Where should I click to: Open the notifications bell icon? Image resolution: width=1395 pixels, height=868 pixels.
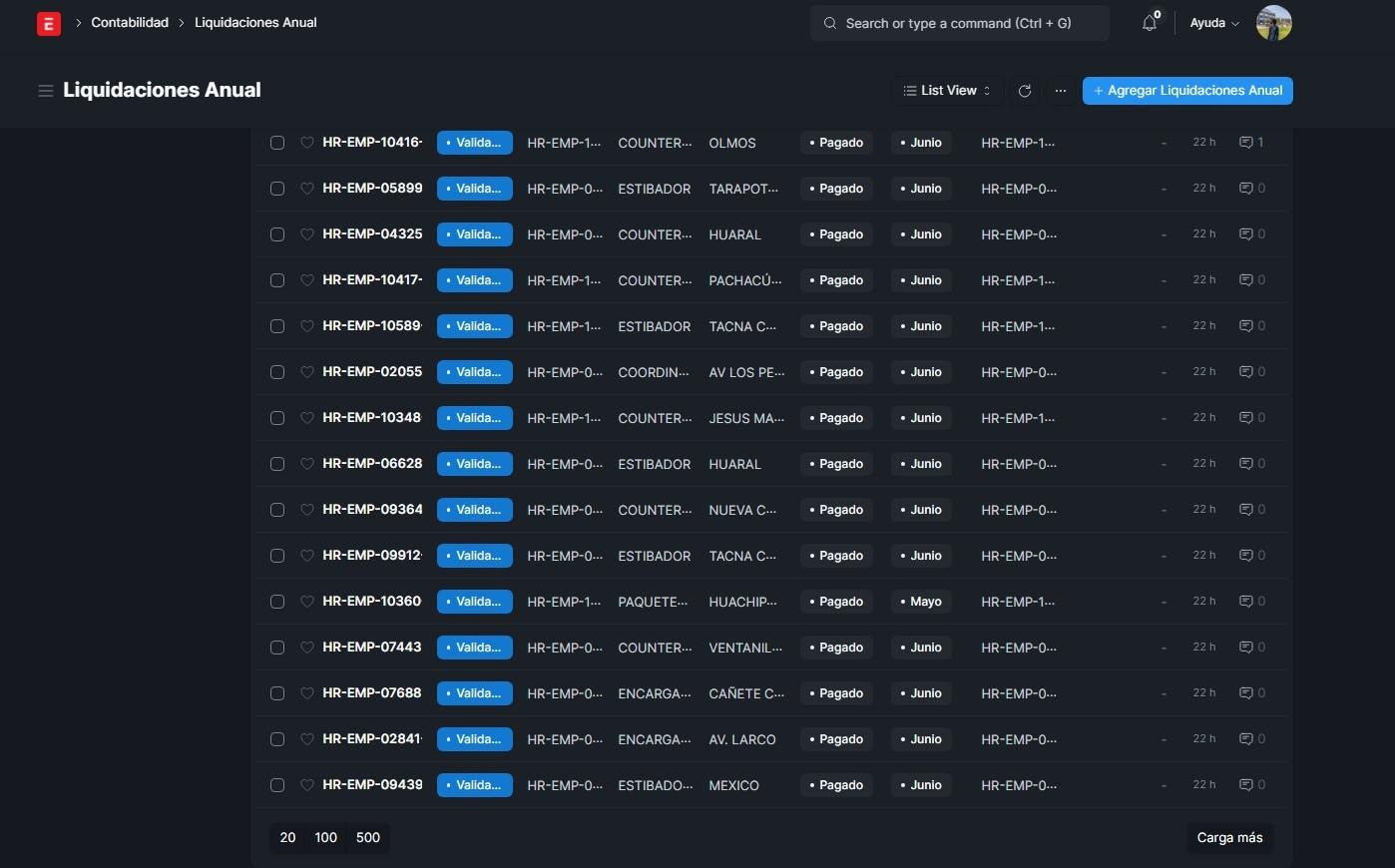click(1150, 23)
